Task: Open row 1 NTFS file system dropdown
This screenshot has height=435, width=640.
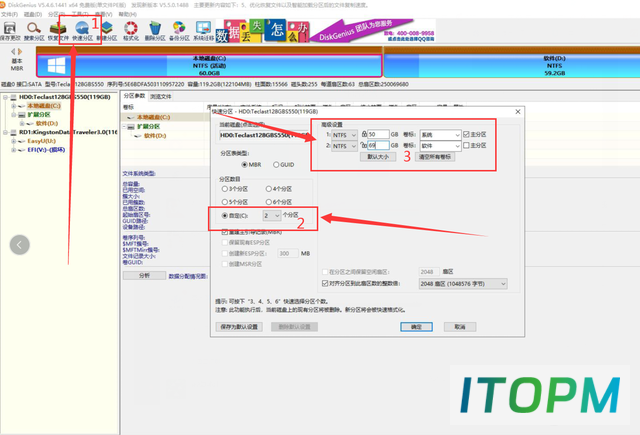Action: [344, 135]
